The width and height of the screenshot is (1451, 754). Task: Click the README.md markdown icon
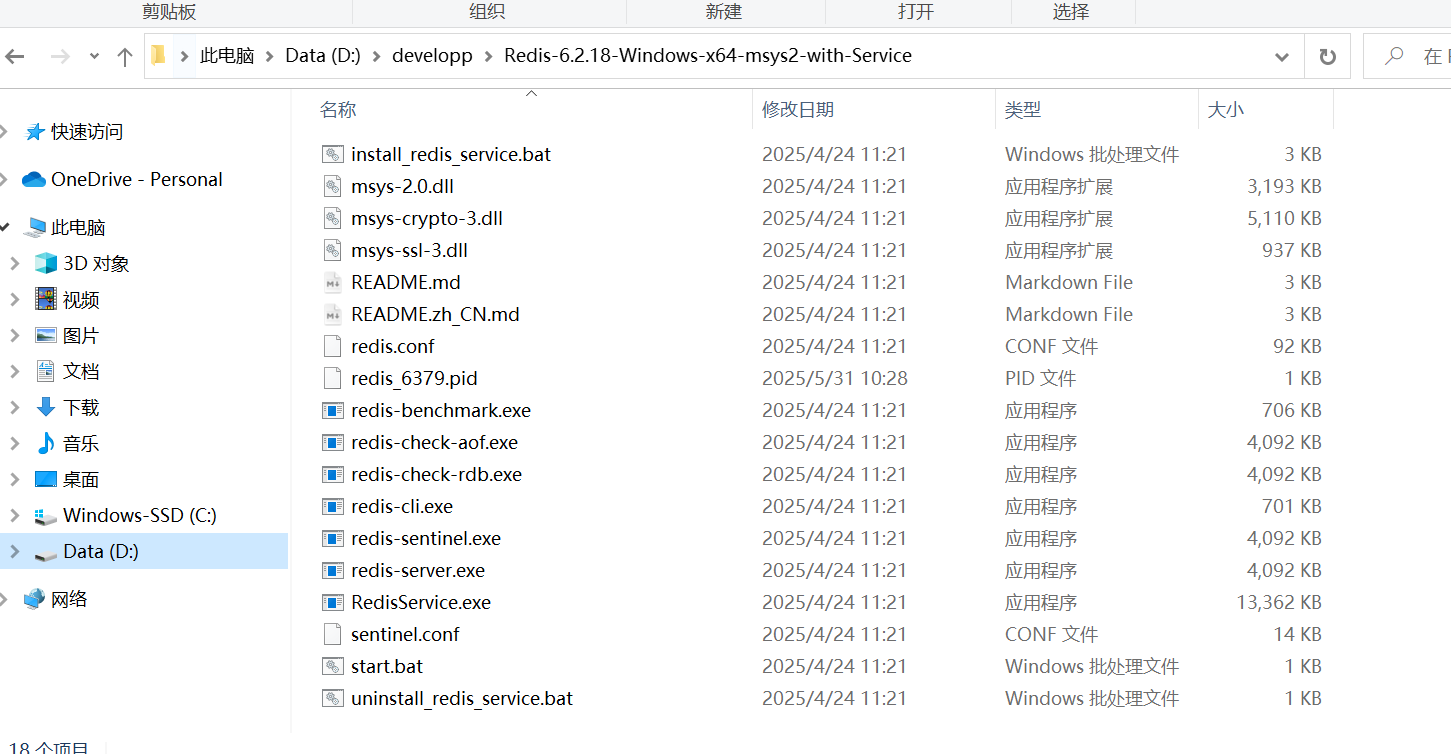[x=332, y=282]
